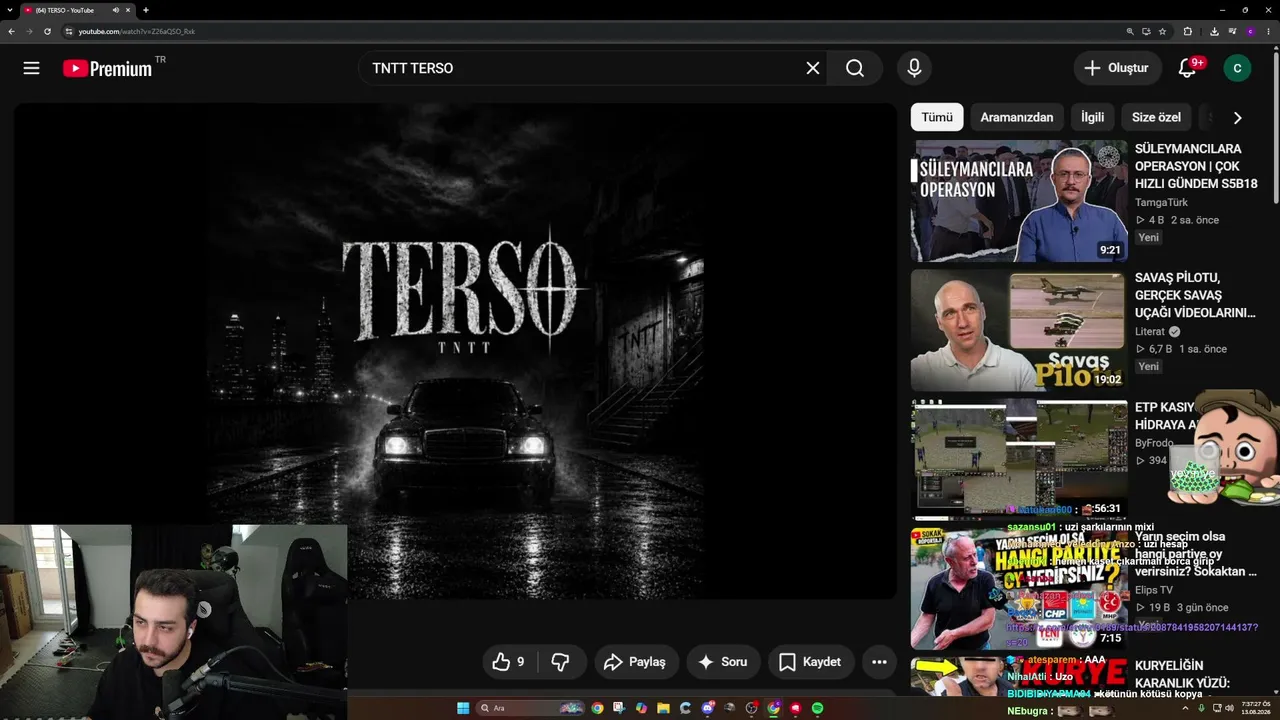Save the video with Kaydet

[809, 662]
